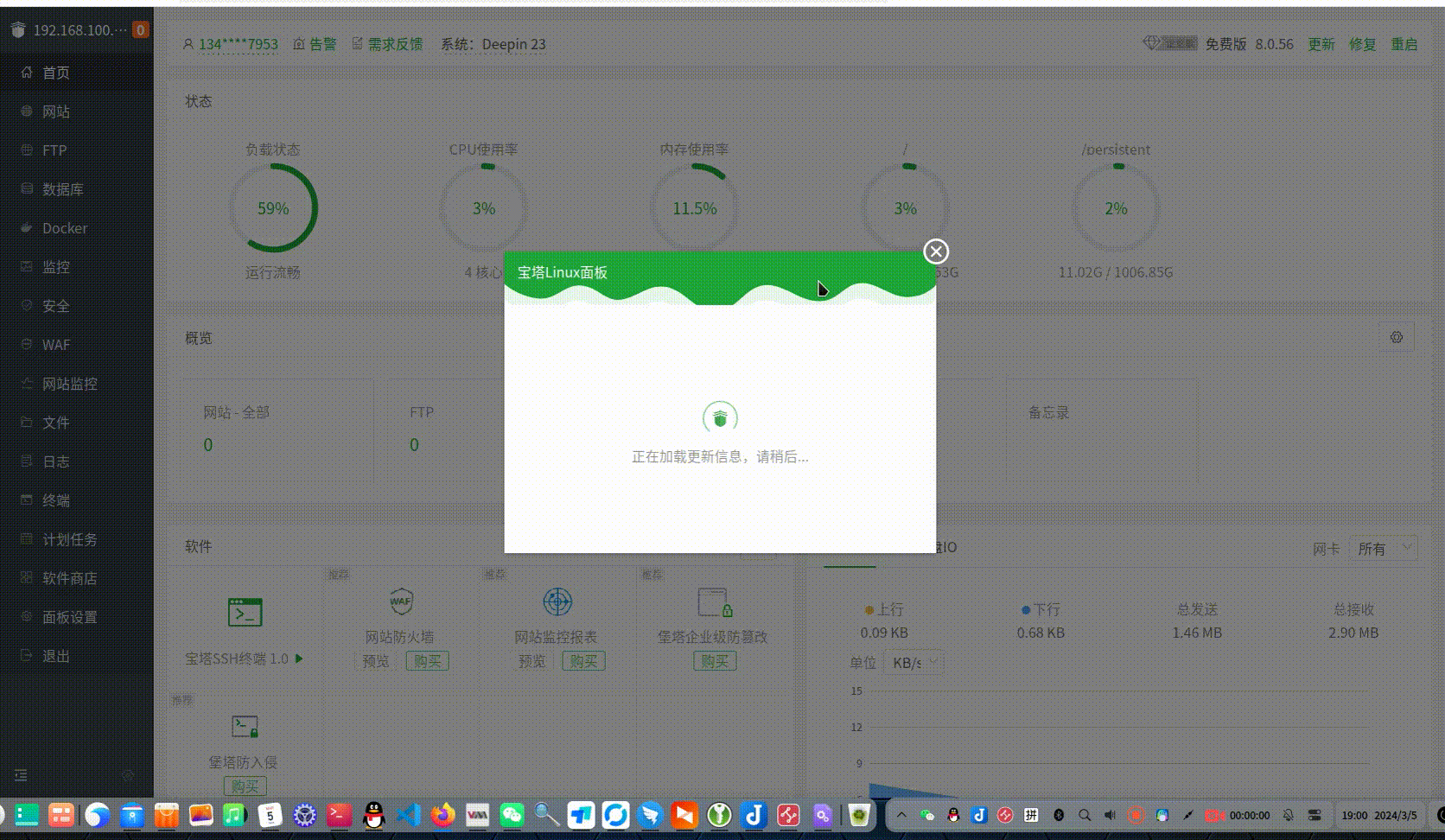Open the 宝塔SSH终端 1.0 icon

(x=245, y=612)
